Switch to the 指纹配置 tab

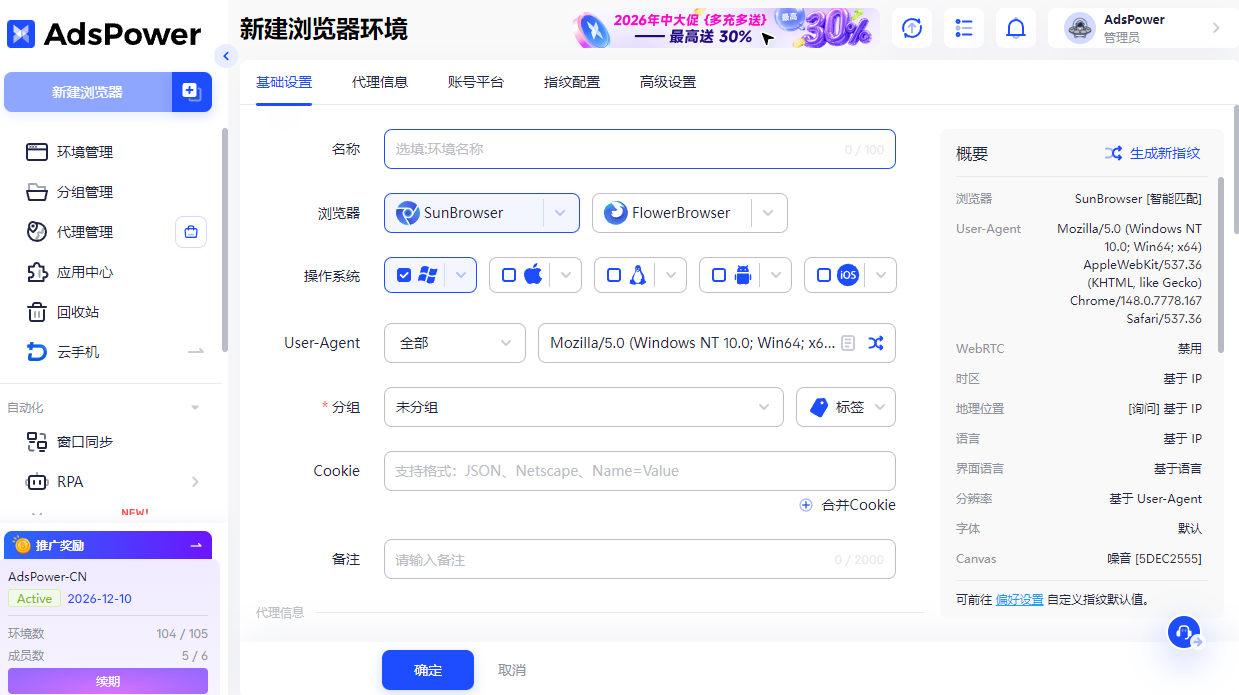coord(572,82)
